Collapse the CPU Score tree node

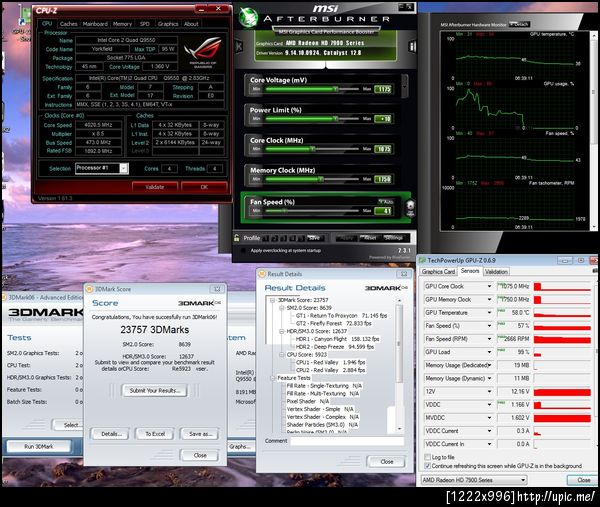coord(281,355)
